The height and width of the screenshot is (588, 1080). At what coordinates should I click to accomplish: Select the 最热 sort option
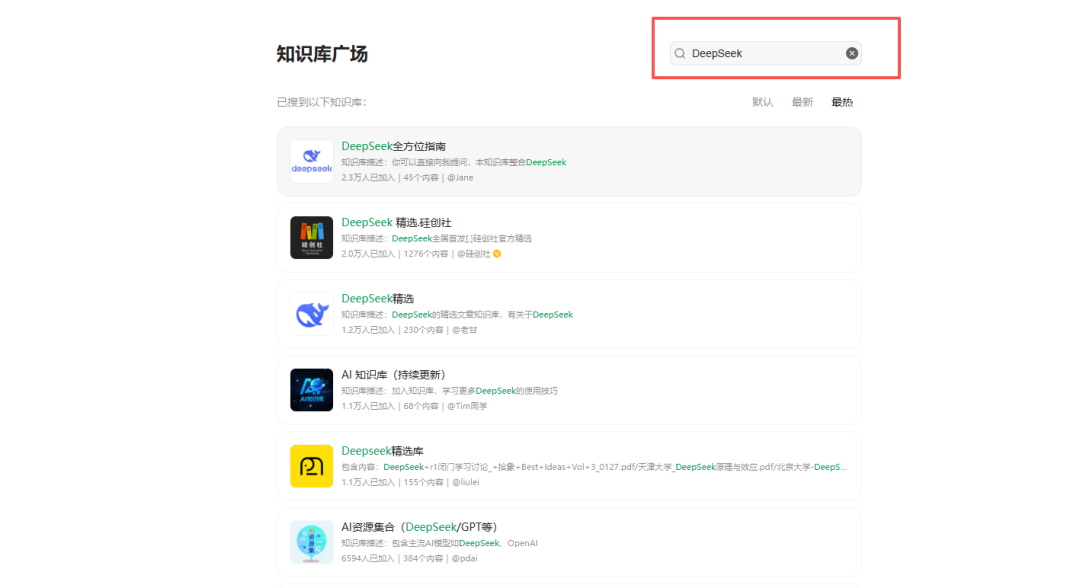[x=841, y=101]
